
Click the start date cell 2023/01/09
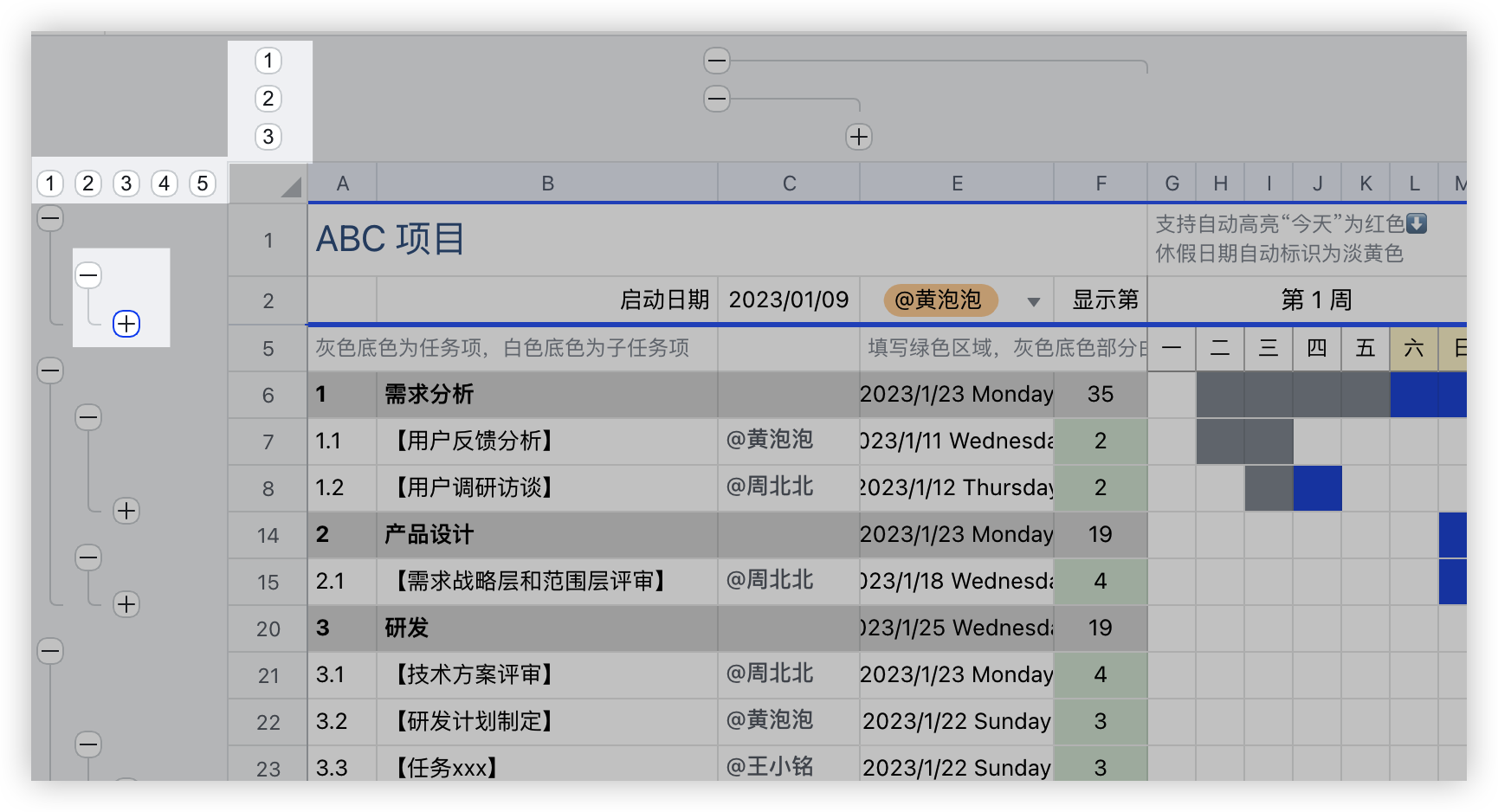point(787,300)
